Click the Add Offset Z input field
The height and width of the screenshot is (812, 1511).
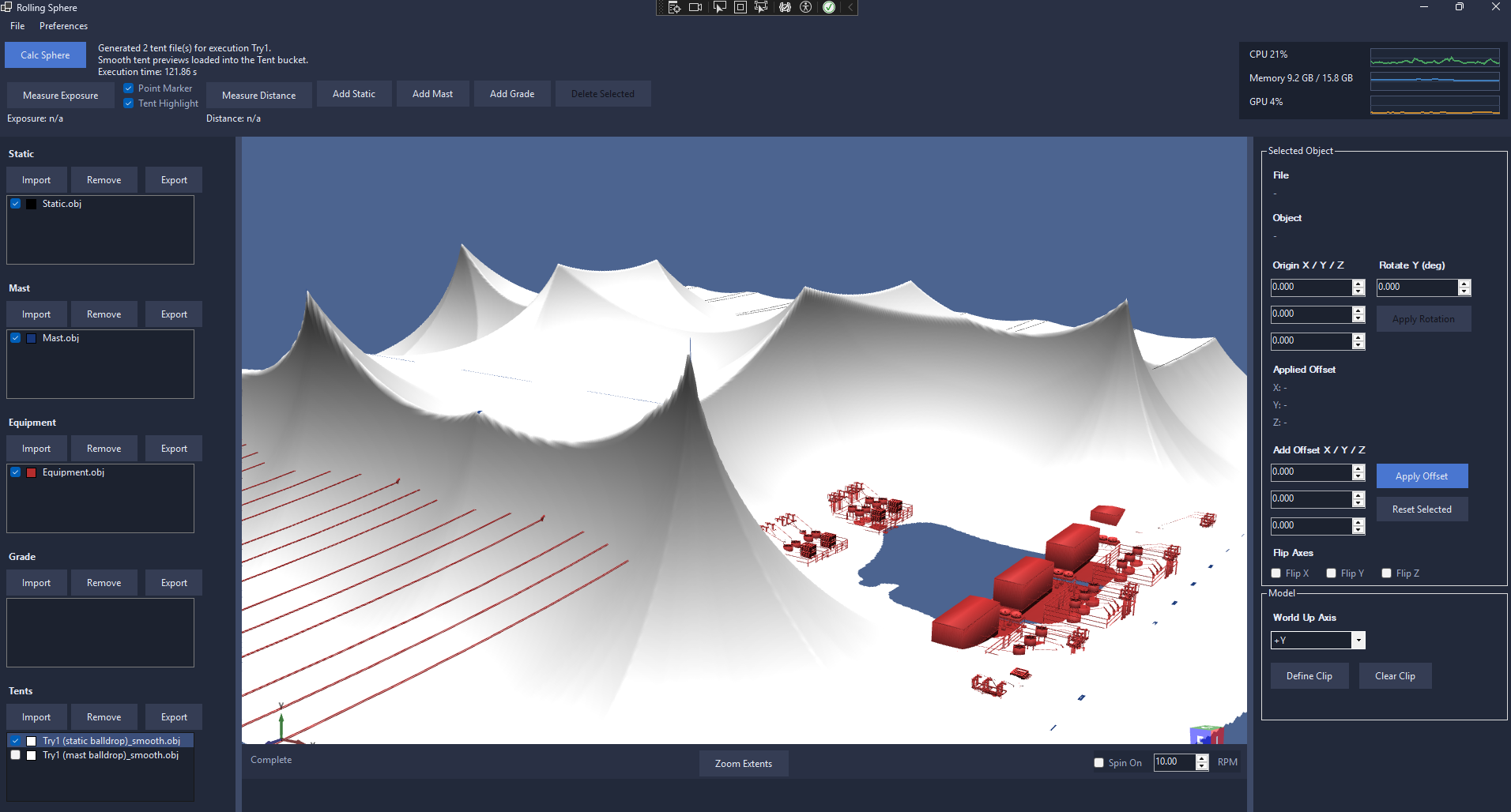pos(1312,526)
